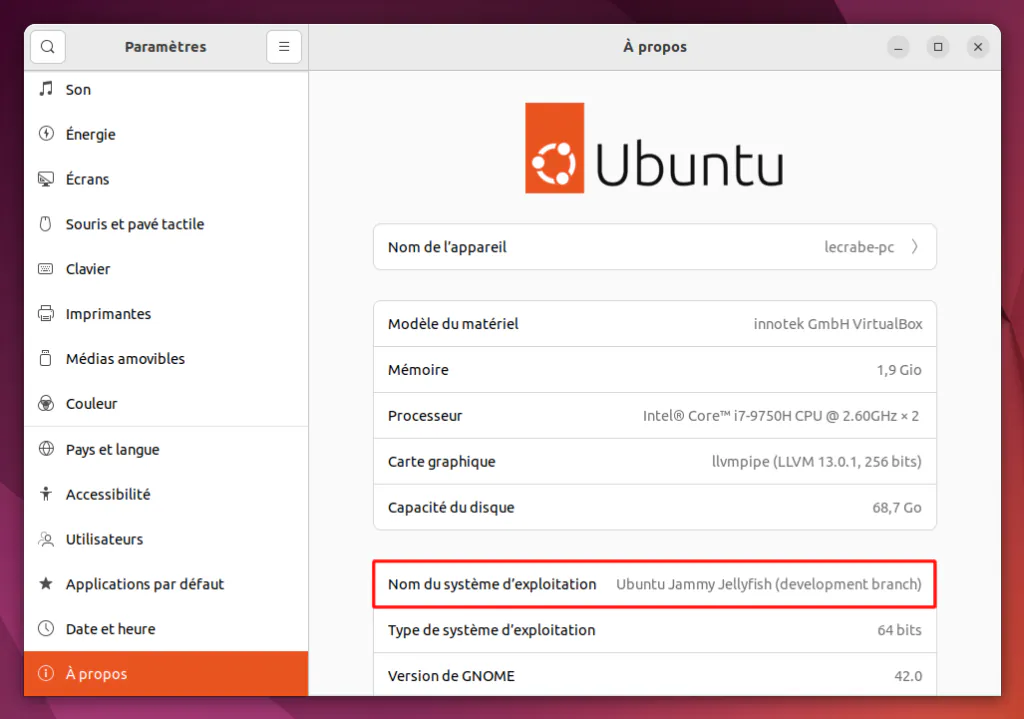The height and width of the screenshot is (719, 1024).
Task: Open Applications par défaut settings
Action: pyautogui.click(x=166, y=584)
